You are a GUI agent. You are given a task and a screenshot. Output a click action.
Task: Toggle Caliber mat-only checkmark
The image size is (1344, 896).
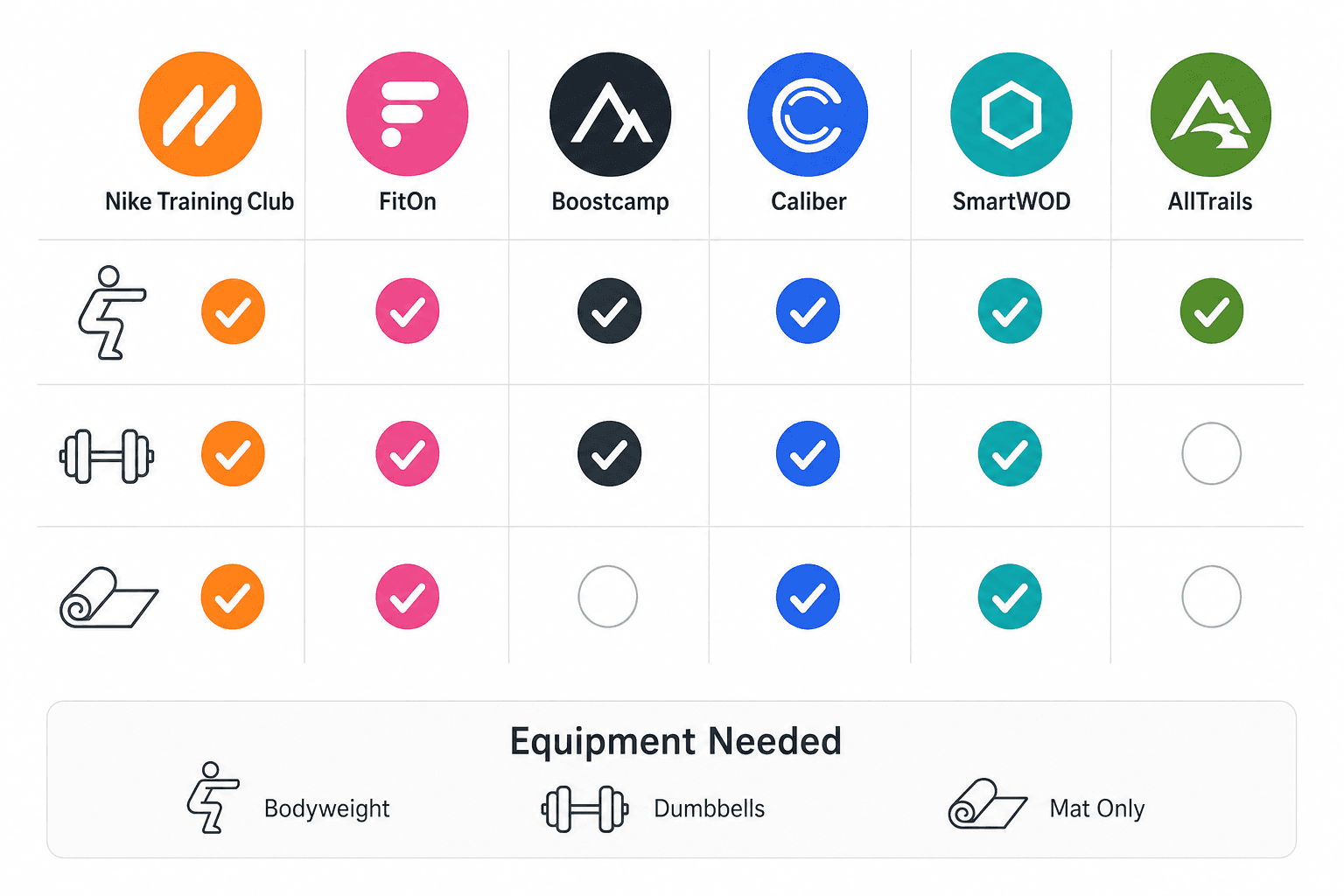coord(808,597)
